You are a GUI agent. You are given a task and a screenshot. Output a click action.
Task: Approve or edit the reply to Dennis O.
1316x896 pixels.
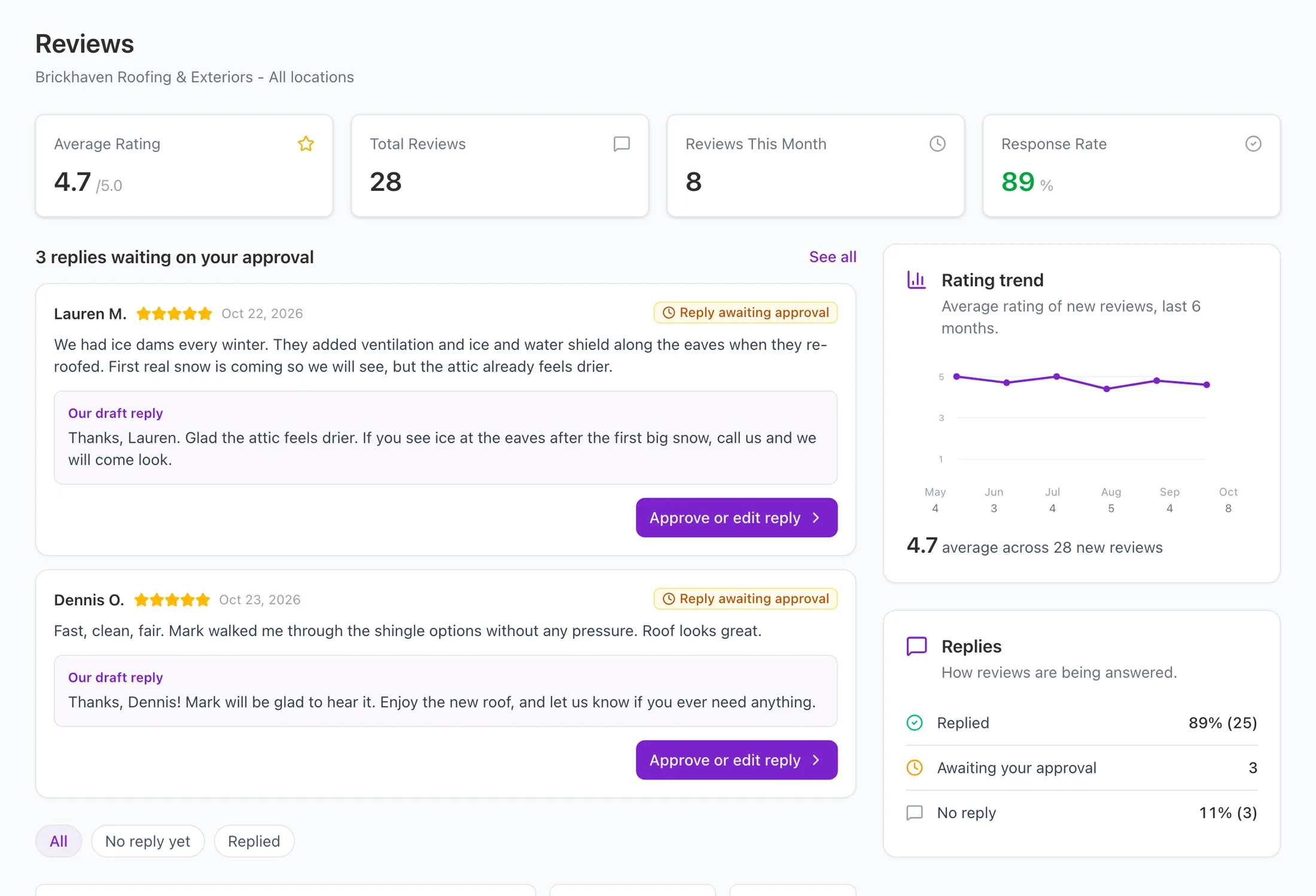tap(736, 760)
